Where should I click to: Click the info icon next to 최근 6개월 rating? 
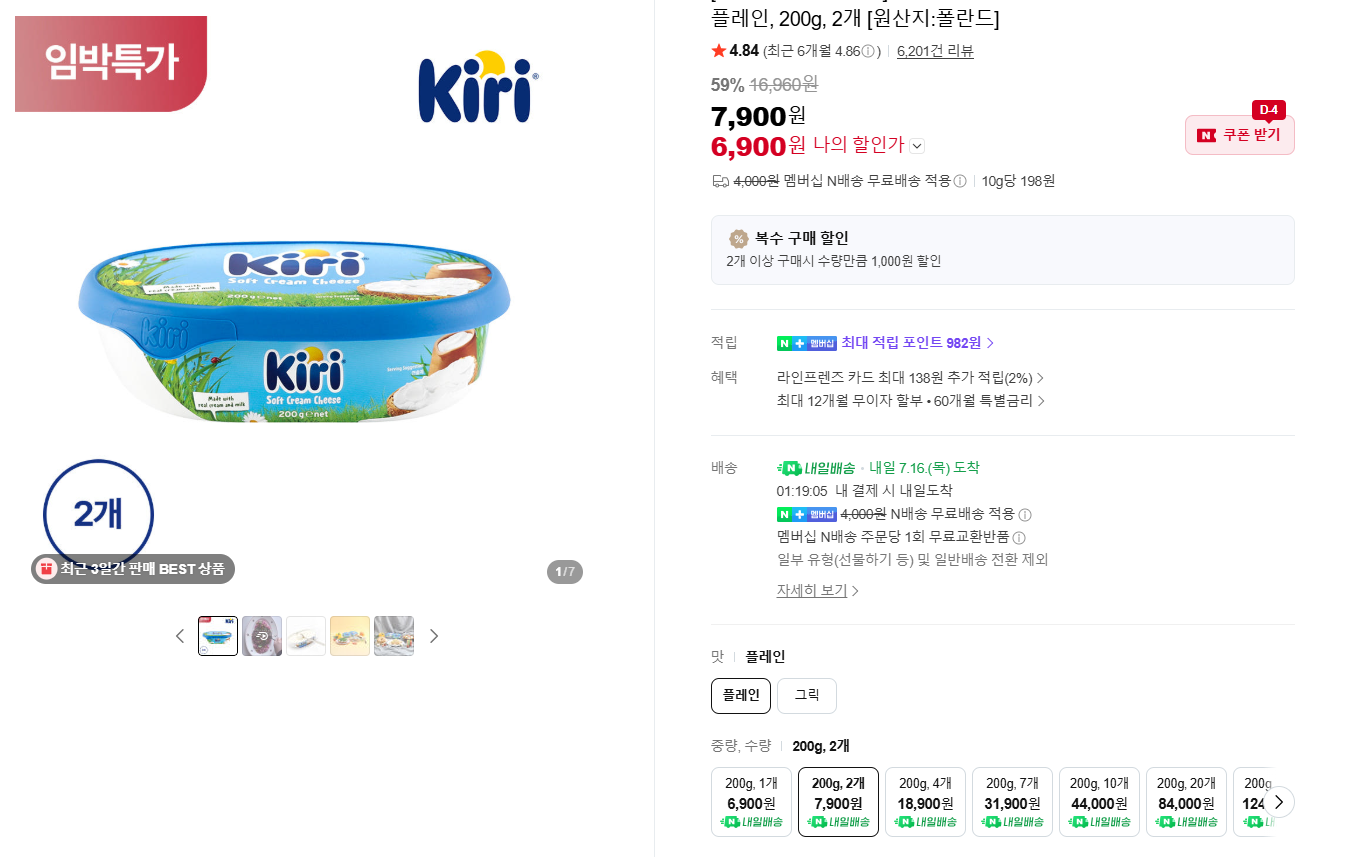coord(869,51)
